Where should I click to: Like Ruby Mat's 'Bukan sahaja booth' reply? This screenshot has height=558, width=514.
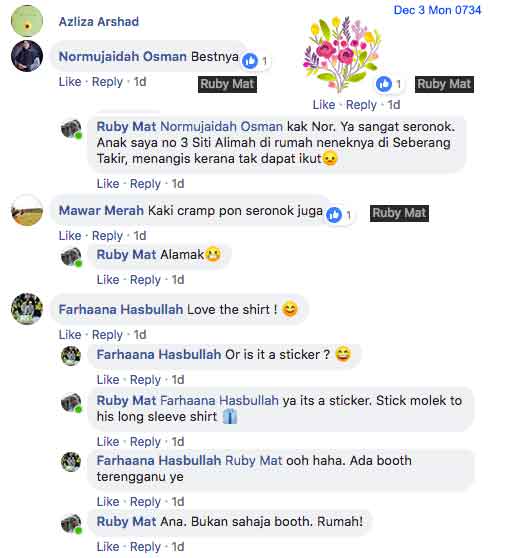[108, 547]
